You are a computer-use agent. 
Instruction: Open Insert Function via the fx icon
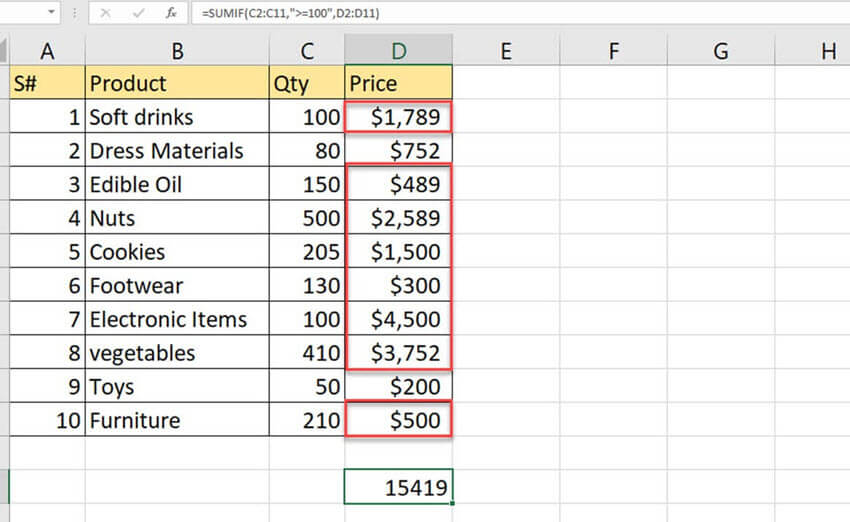[x=172, y=13]
